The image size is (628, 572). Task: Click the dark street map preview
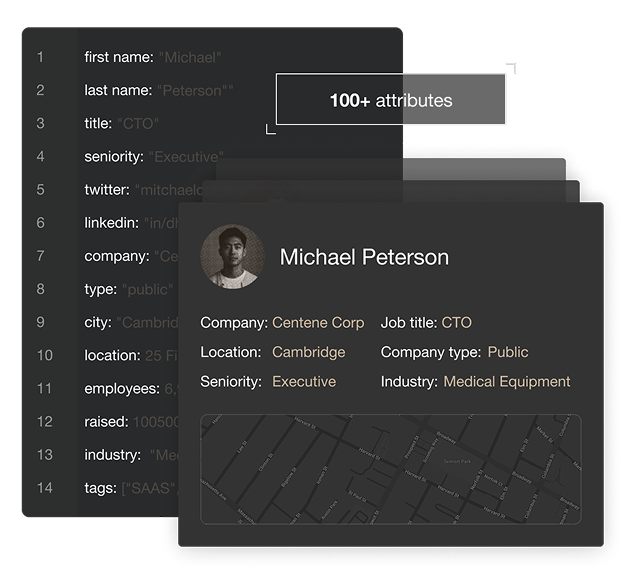tap(390, 468)
